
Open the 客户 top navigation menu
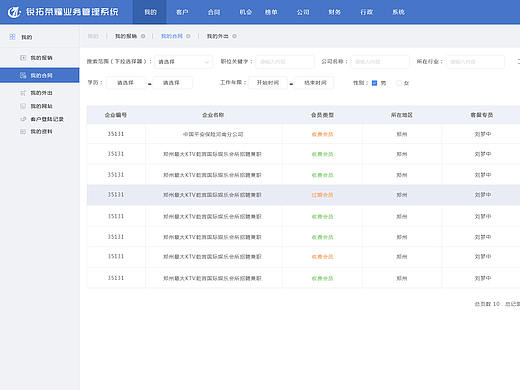(182, 12)
